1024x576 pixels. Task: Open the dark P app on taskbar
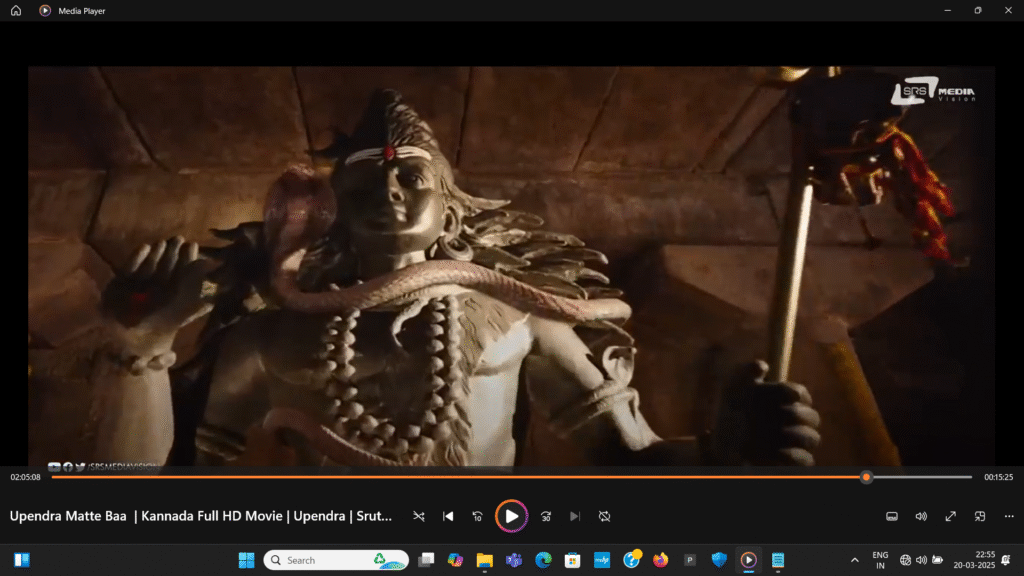pyautogui.click(x=690, y=560)
